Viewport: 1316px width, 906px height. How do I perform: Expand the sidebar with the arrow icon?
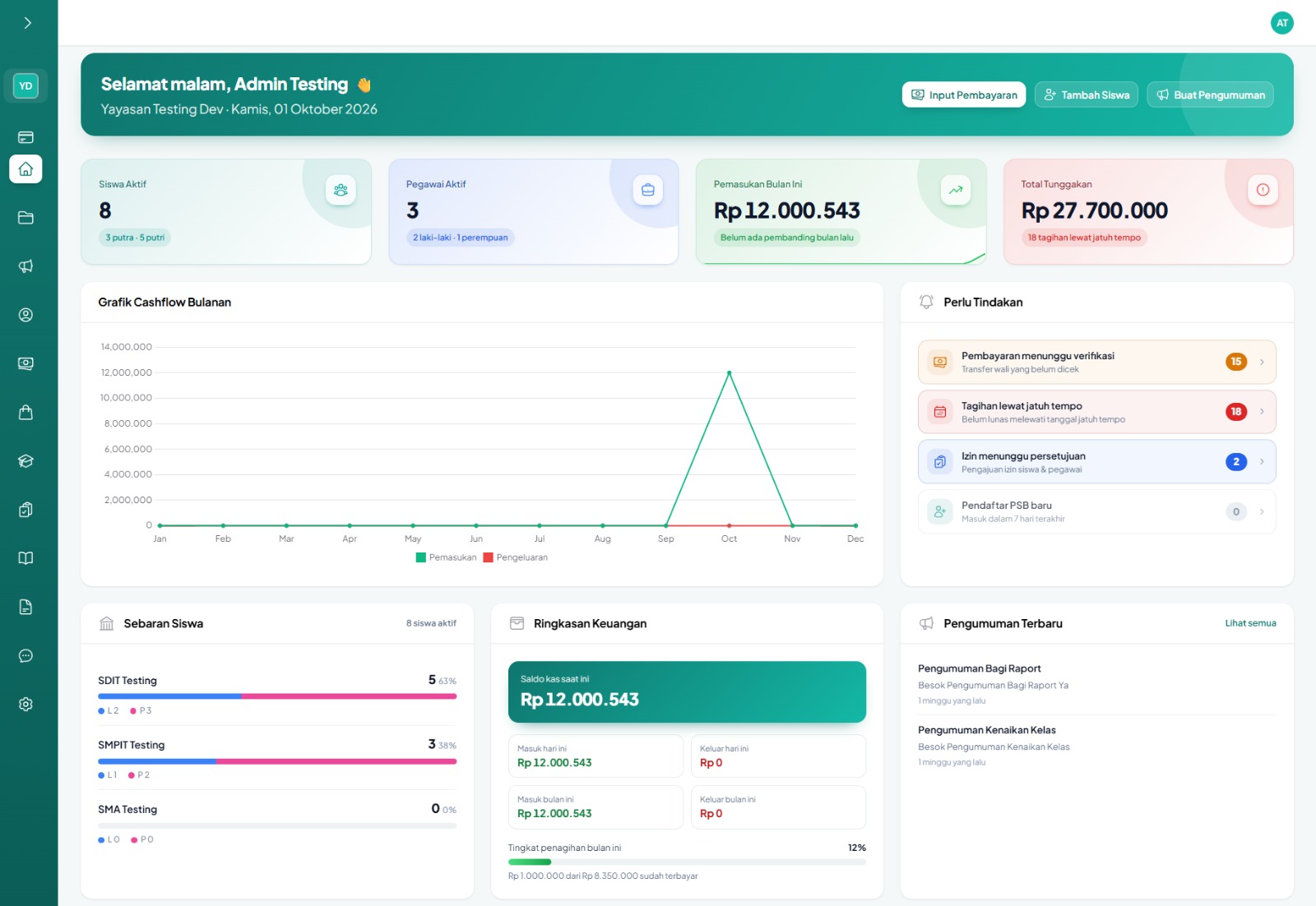28,23
